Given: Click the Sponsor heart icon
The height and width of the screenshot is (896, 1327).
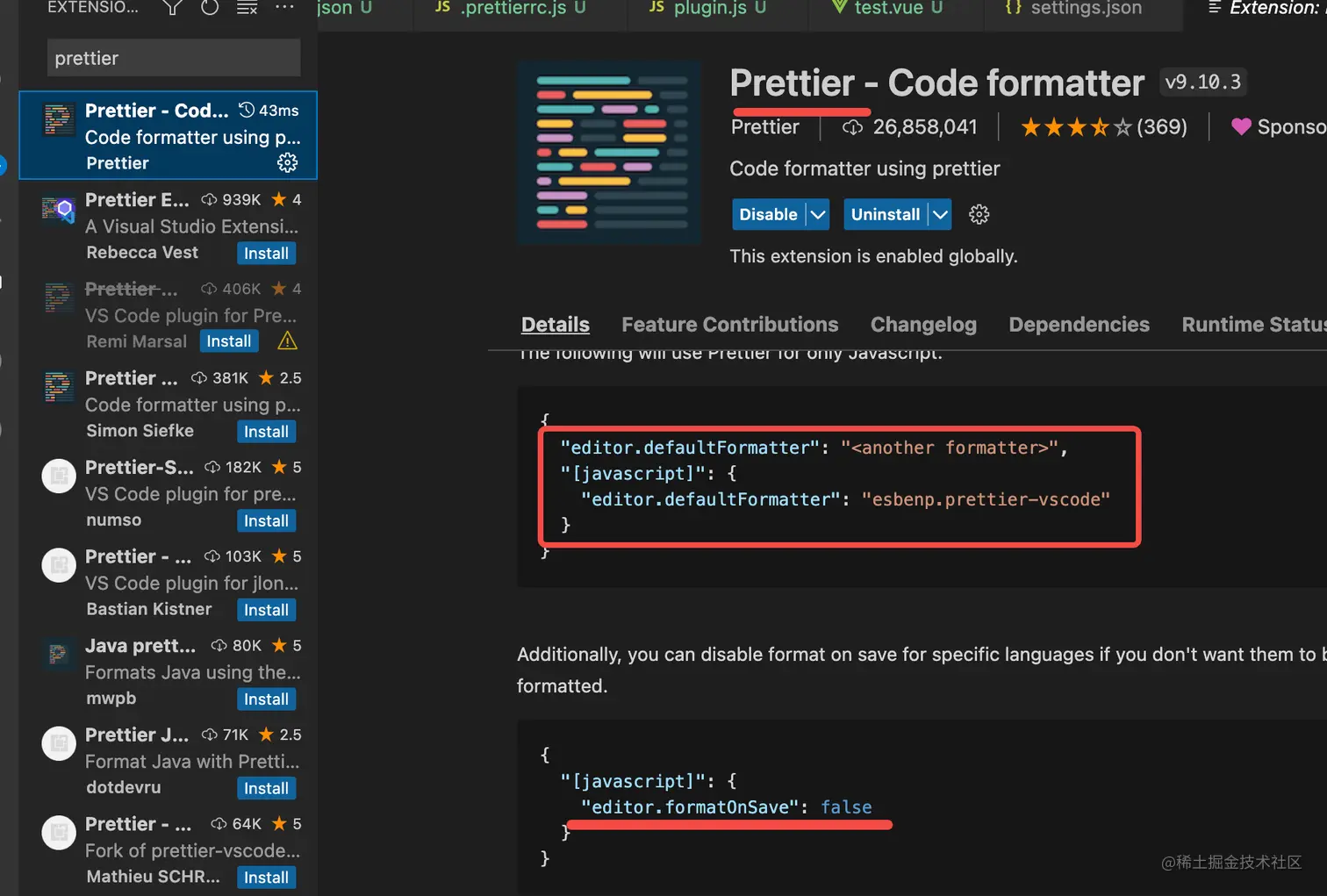Looking at the screenshot, I should (1241, 126).
